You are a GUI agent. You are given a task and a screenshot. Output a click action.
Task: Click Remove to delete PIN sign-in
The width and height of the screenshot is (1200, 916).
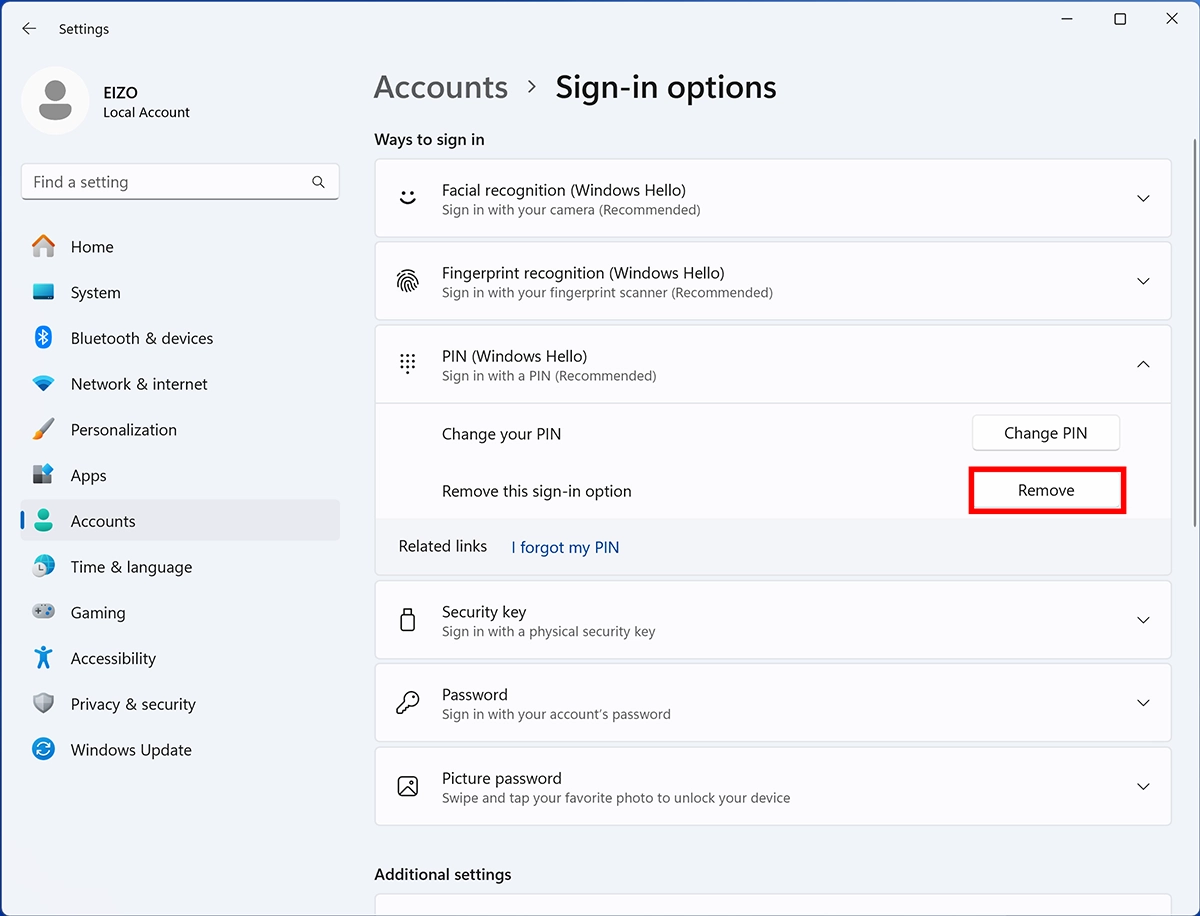tap(1046, 490)
